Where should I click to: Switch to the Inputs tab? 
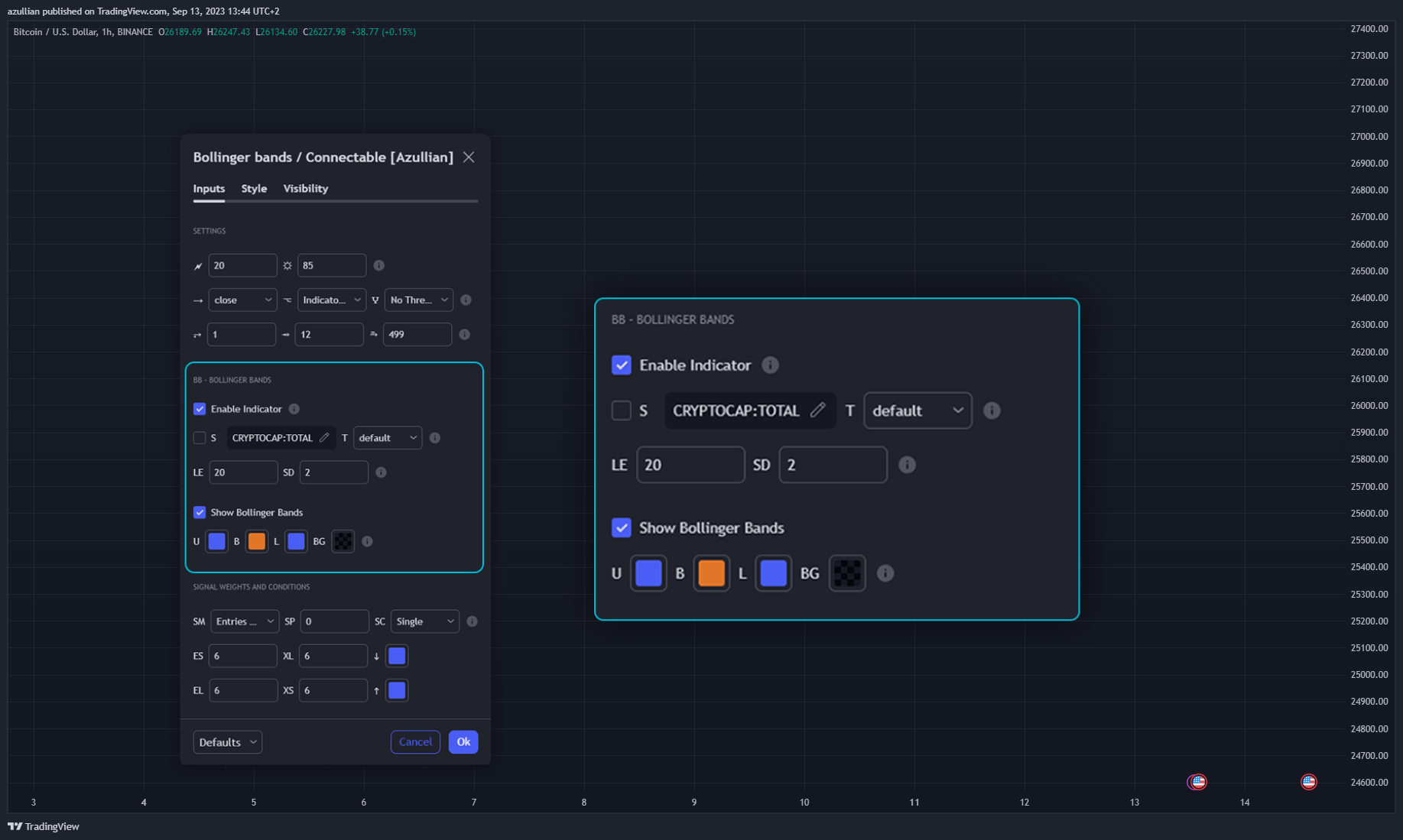tap(209, 188)
